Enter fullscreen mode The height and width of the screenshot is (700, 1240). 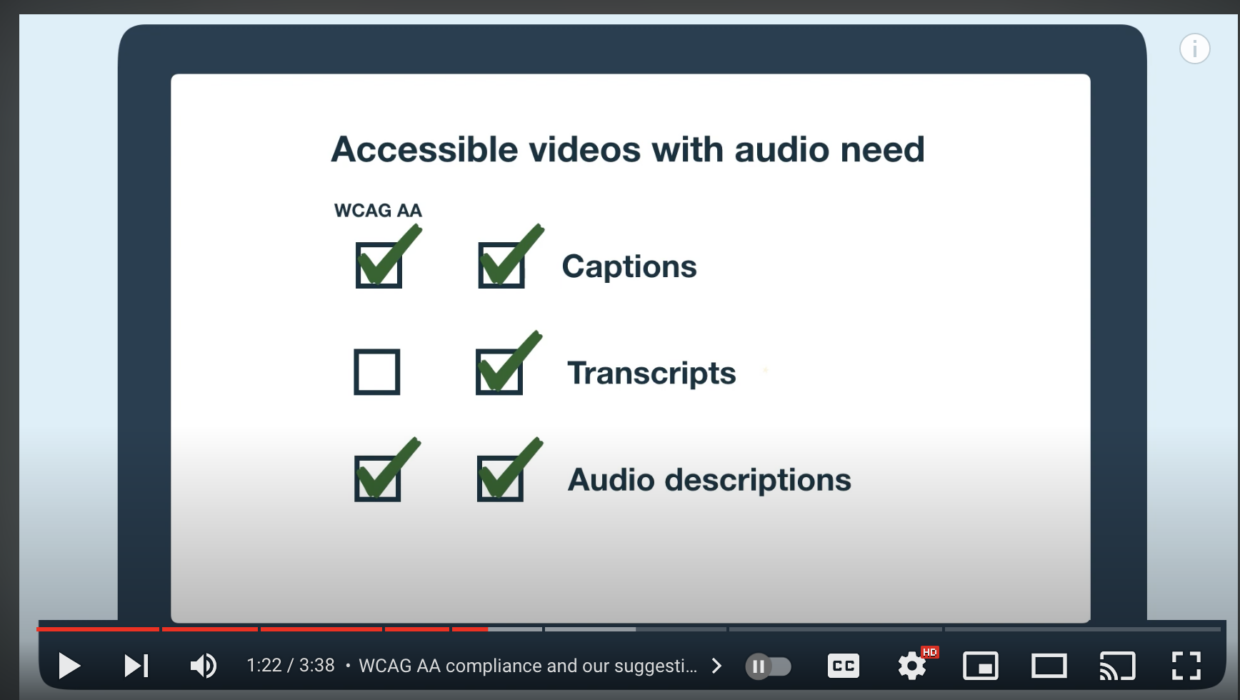(1185, 665)
